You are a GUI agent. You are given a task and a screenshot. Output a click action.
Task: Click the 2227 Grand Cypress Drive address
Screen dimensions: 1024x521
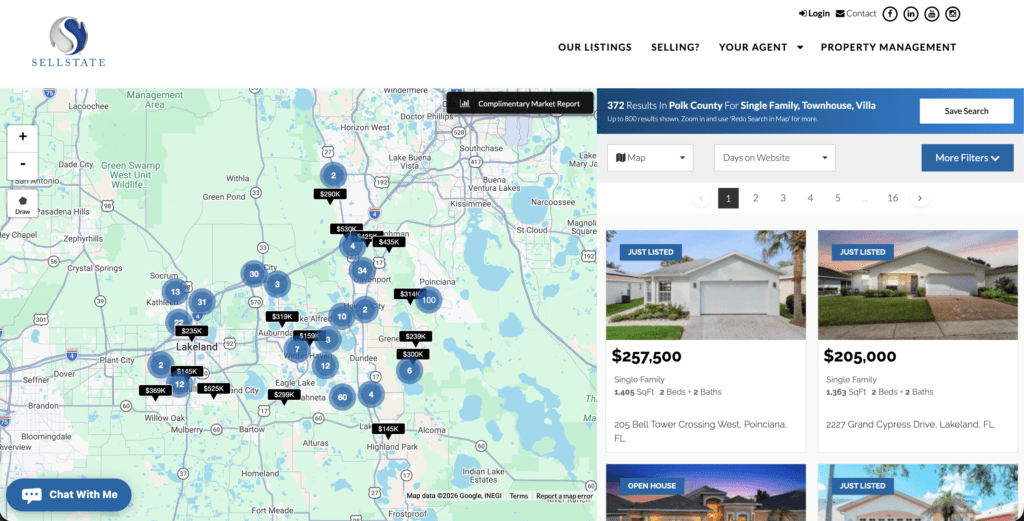[910, 424]
